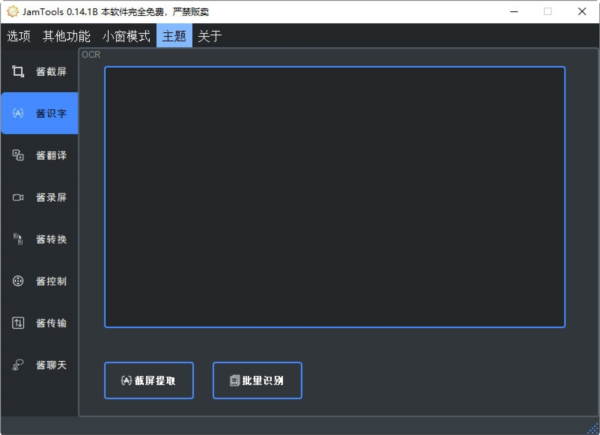Viewport: 600px width, 435px height.
Task: Select the 酱识字 OCR icon in sidebar
Action: 18,113
